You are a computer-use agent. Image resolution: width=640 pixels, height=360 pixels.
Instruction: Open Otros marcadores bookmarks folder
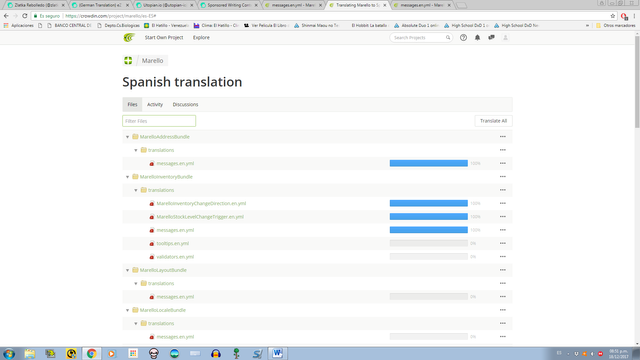616,25
